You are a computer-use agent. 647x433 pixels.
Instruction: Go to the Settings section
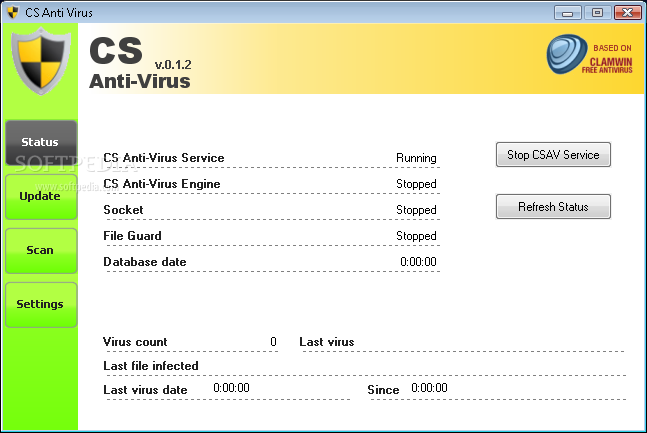point(41,305)
